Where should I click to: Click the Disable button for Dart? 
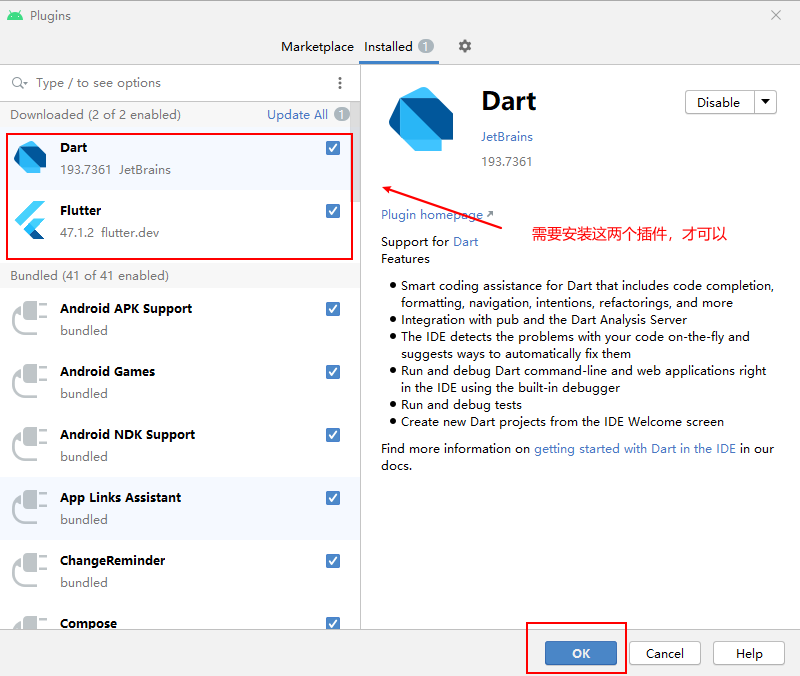719,102
